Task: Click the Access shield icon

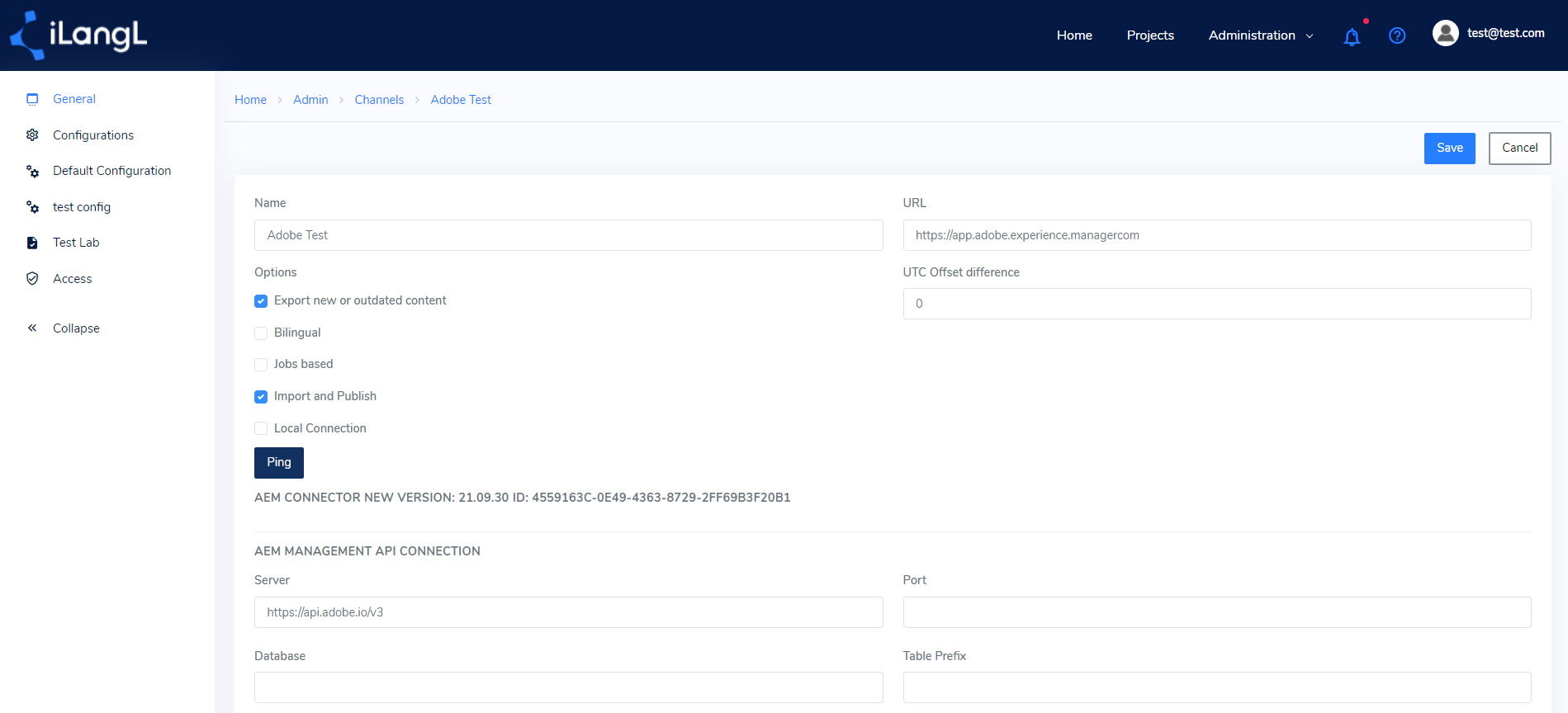Action: click(32, 278)
